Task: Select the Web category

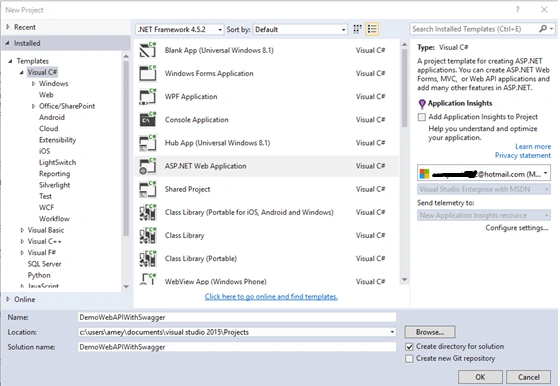Action: click(46, 95)
